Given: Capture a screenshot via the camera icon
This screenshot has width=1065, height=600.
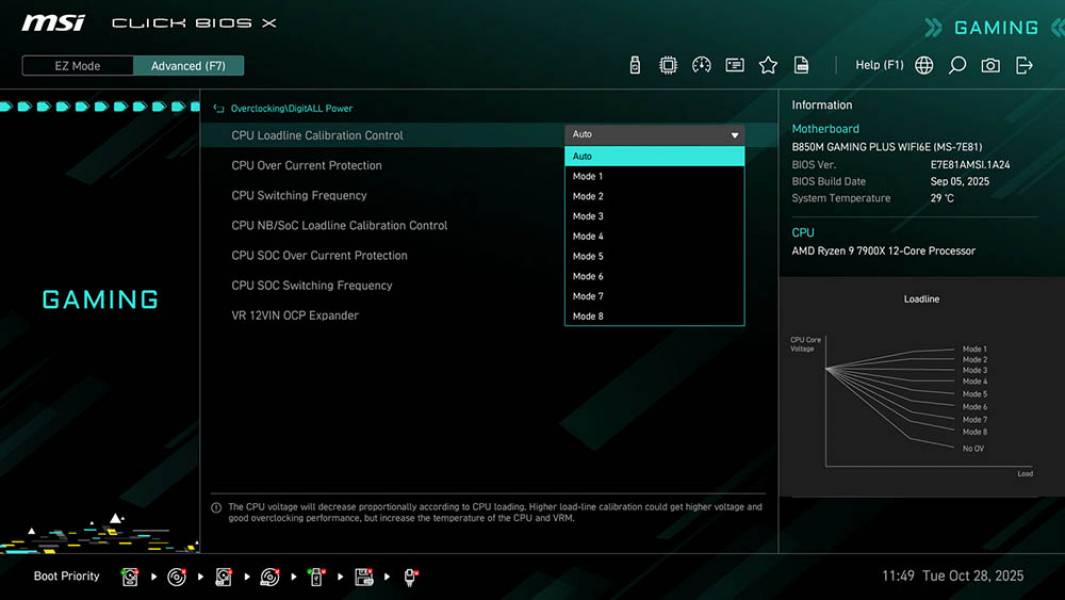Looking at the screenshot, I should click(989, 64).
